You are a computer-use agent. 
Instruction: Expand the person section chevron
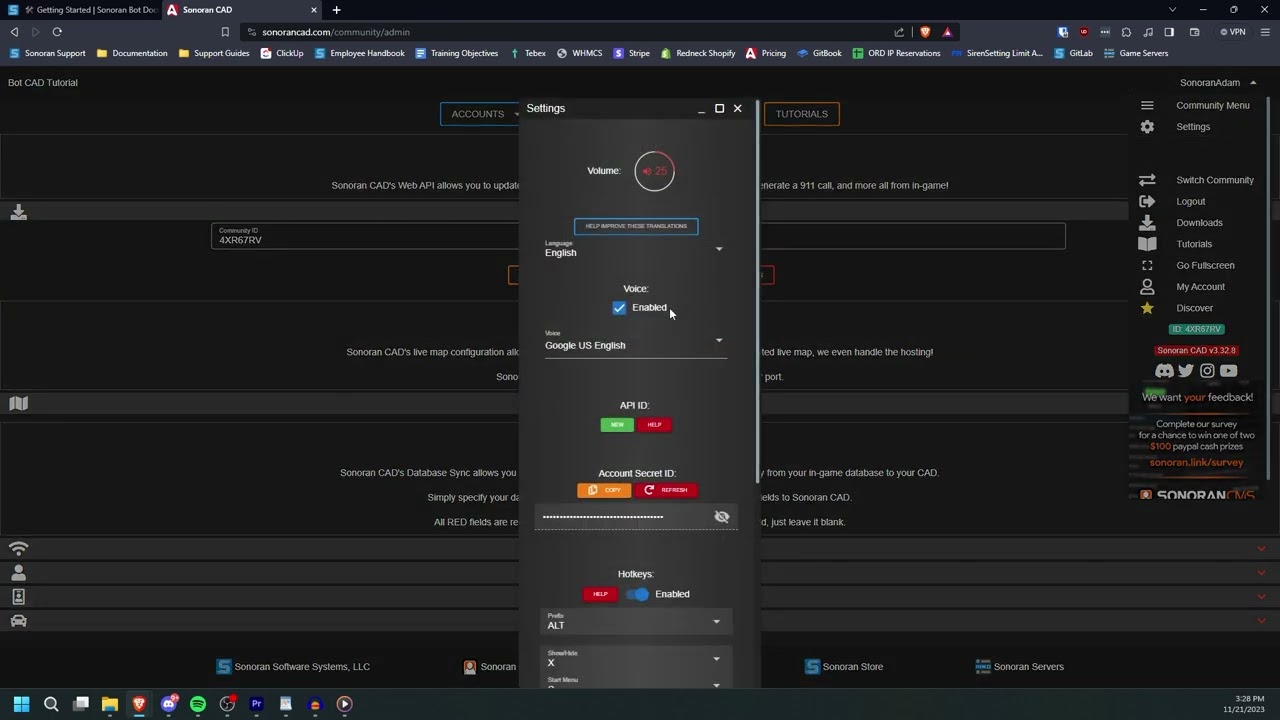pyautogui.click(x=1261, y=573)
